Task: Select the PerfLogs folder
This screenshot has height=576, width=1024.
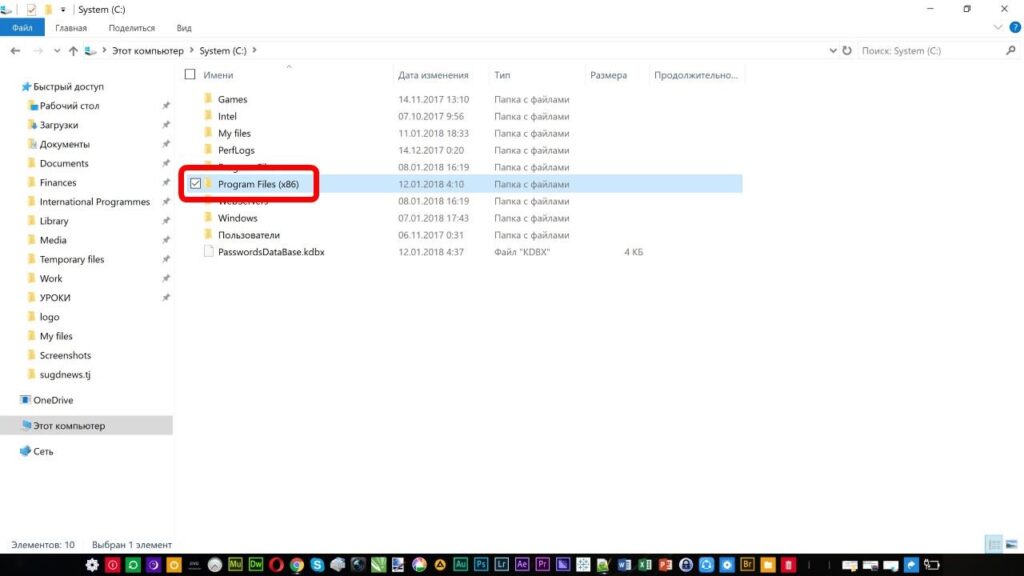Action: click(x=236, y=150)
